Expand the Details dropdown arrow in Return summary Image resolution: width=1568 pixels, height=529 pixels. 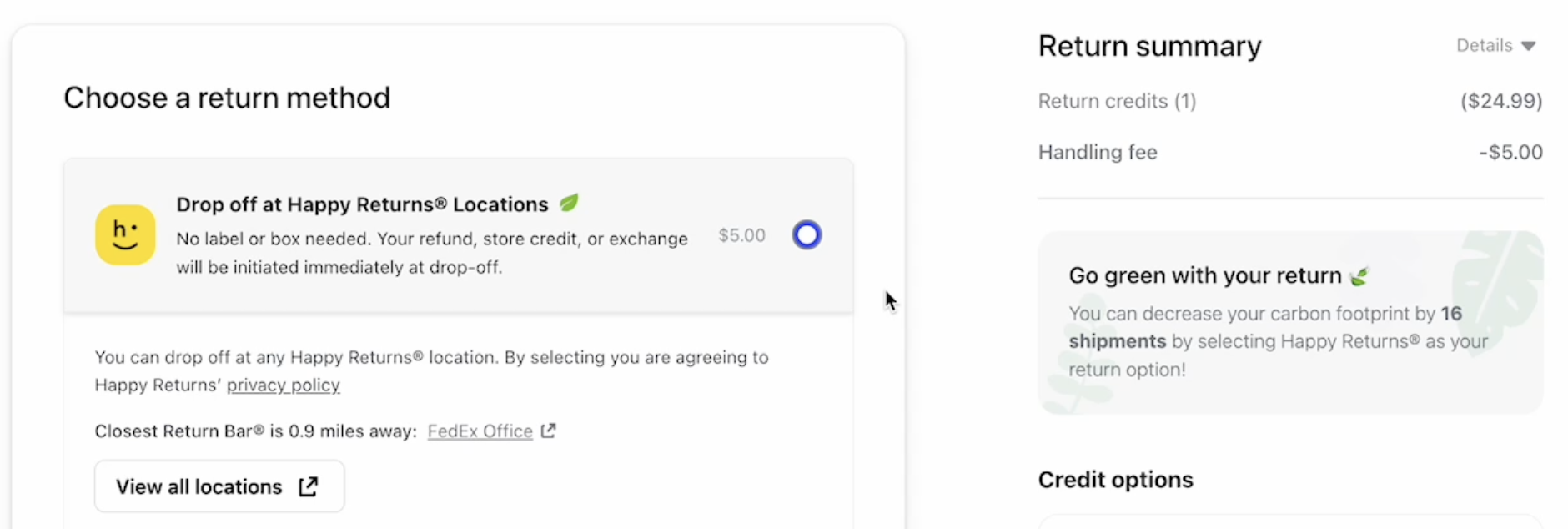[1528, 46]
